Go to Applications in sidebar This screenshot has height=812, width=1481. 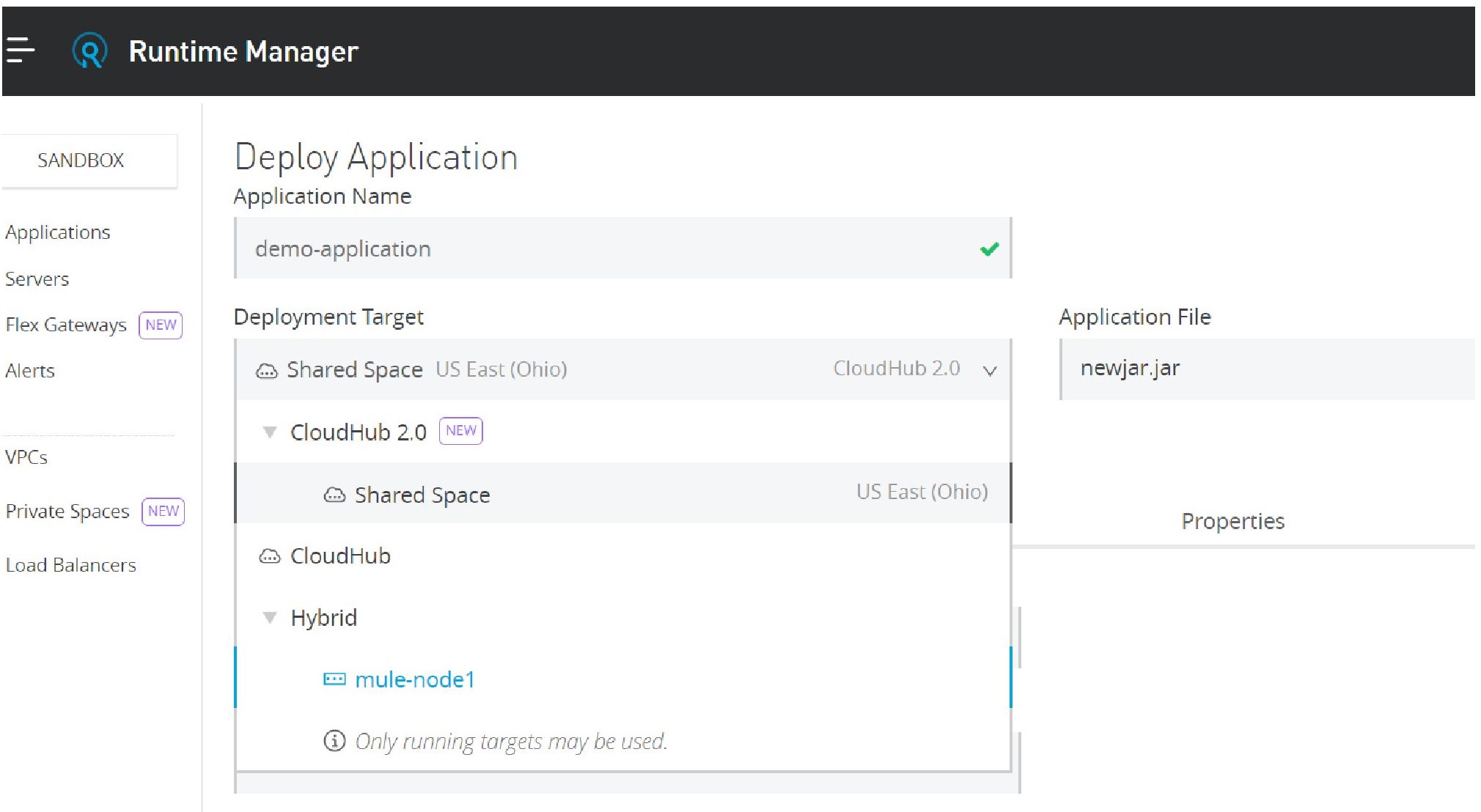(x=58, y=232)
